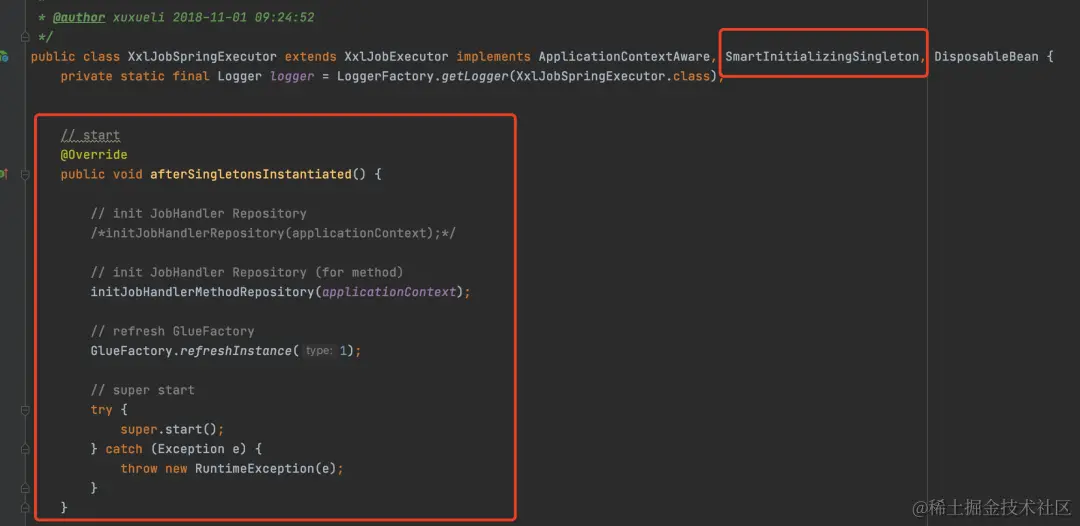Click the Spring bean gutter icon beside class declaration

pyautogui.click(x=3, y=56)
